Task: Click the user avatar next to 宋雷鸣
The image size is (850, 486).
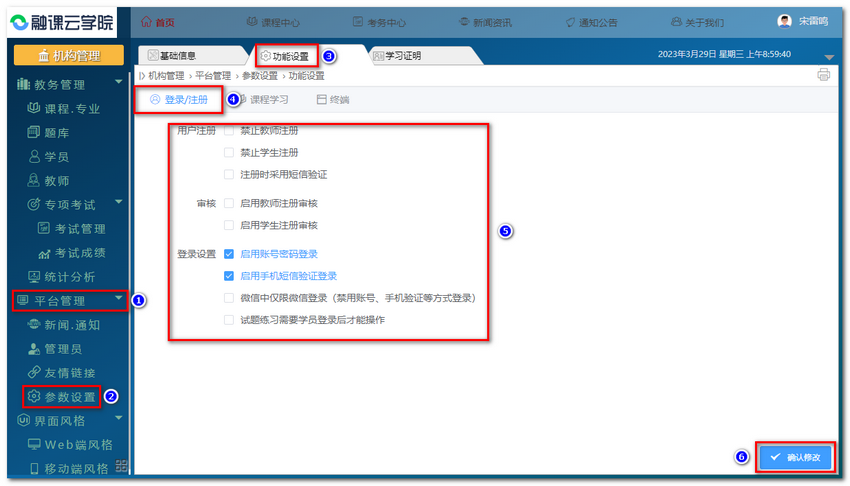Action: (785, 21)
